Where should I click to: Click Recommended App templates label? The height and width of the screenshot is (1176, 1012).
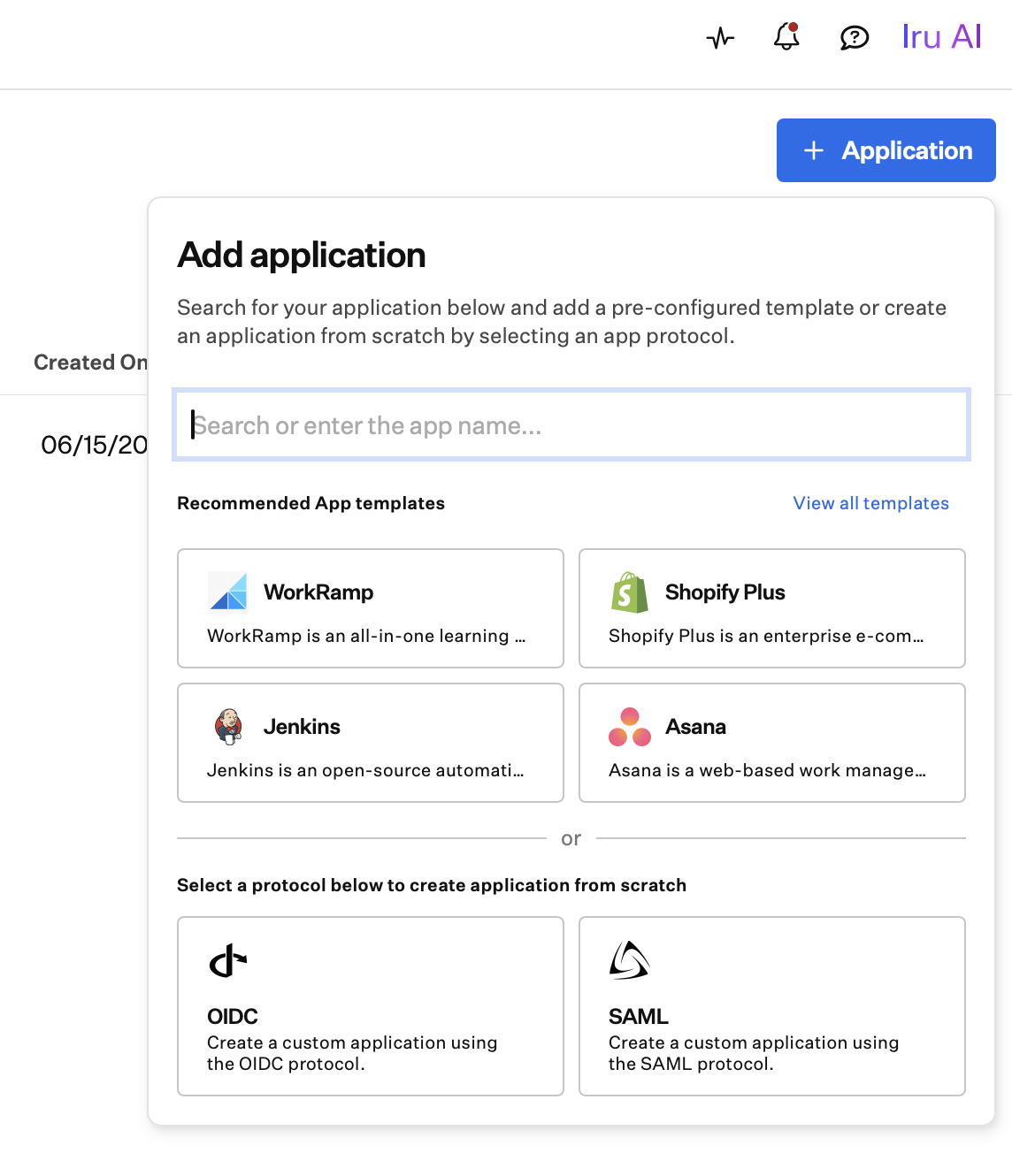coord(310,503)
